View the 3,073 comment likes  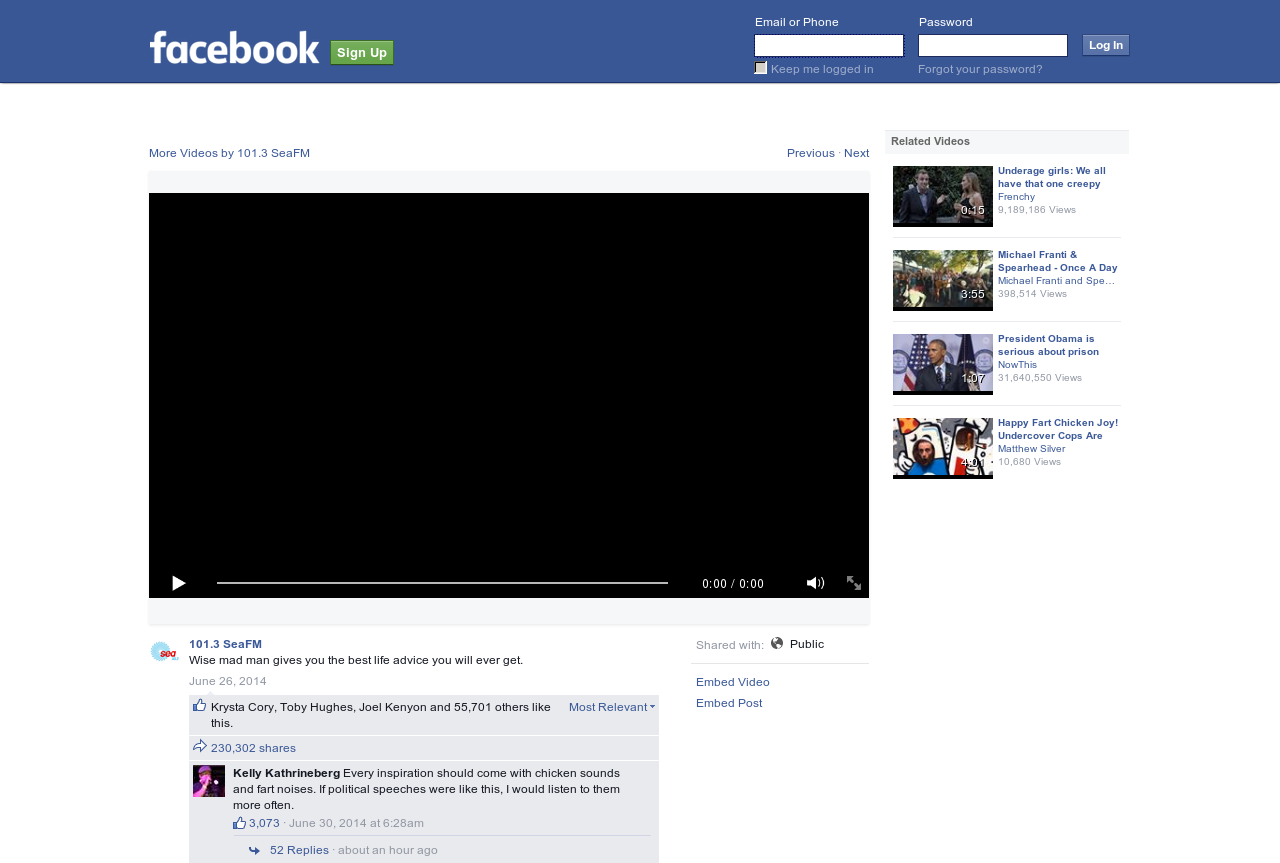pos(264,823)
